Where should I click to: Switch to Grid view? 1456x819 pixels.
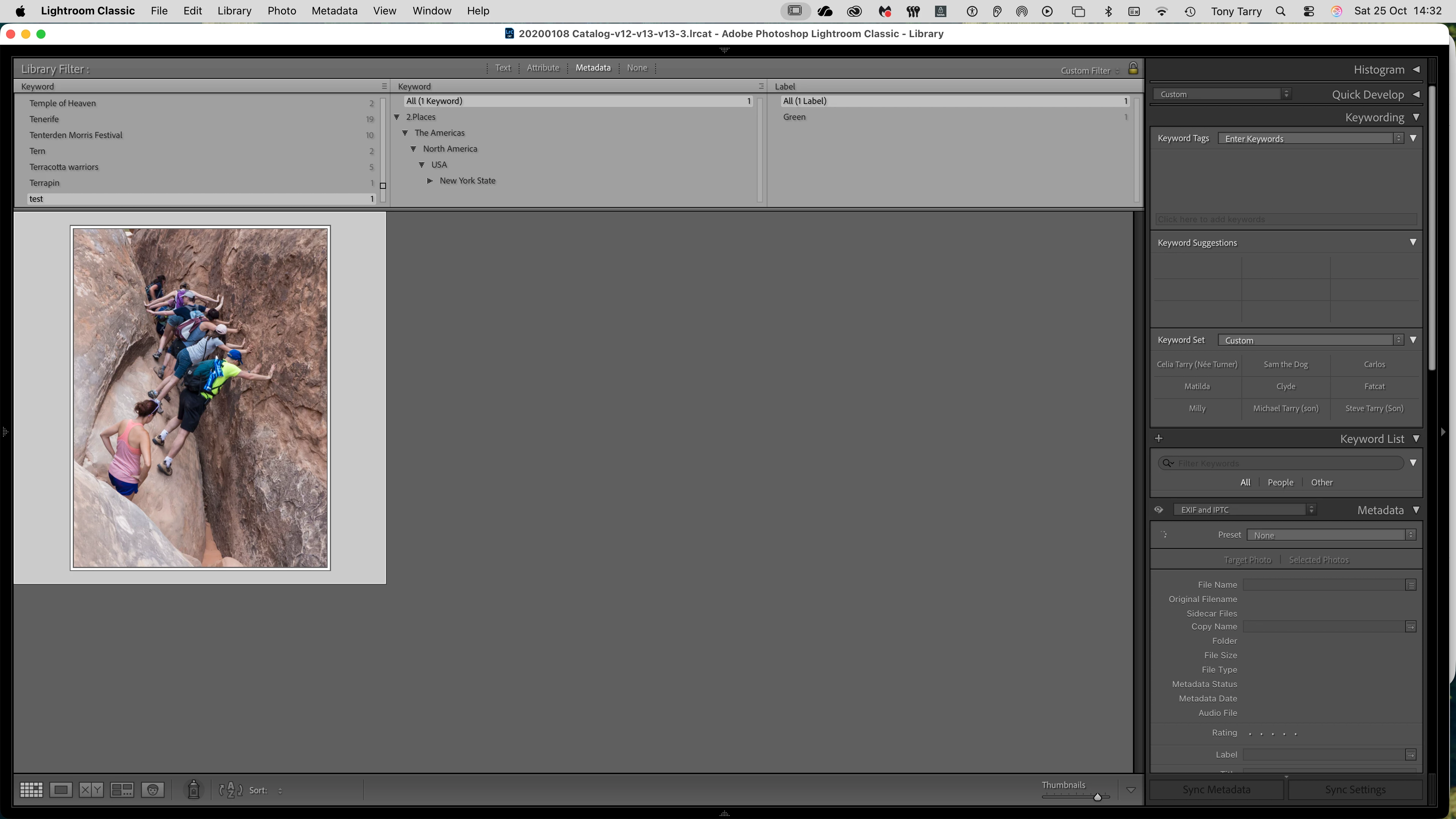point(31,789)
